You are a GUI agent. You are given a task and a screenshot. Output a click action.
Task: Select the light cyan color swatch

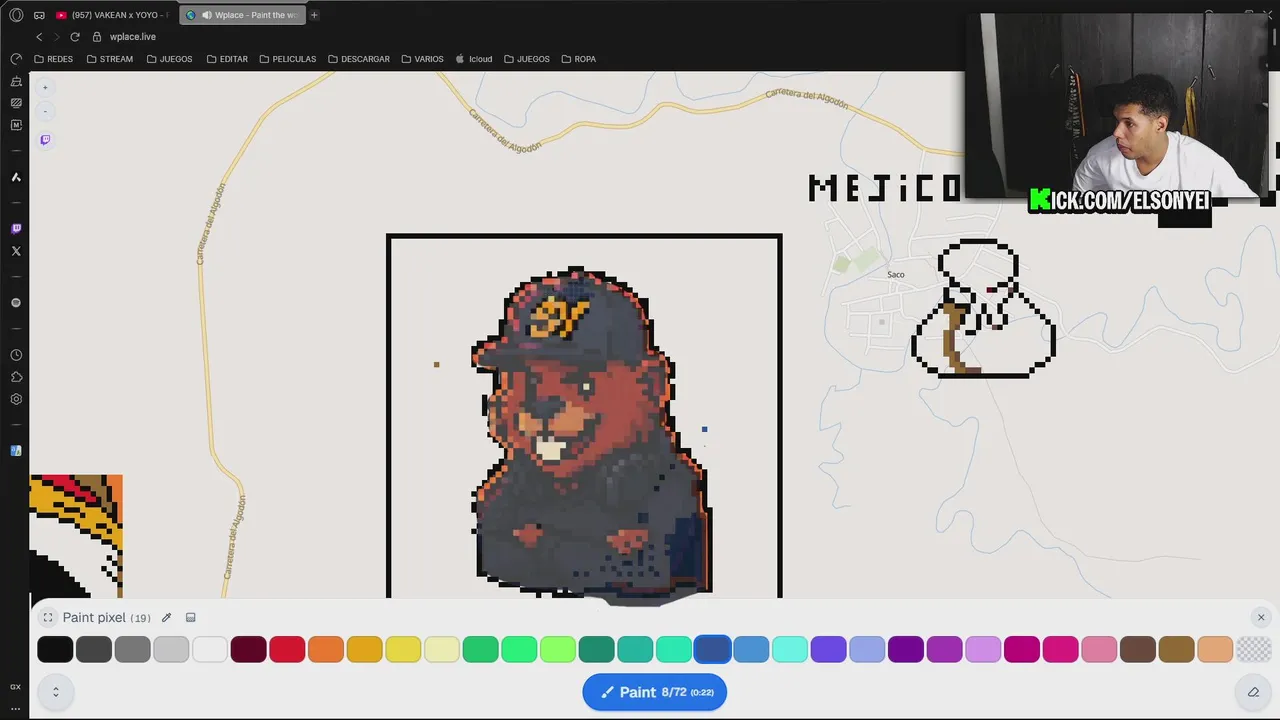click(x=790, y=650)
